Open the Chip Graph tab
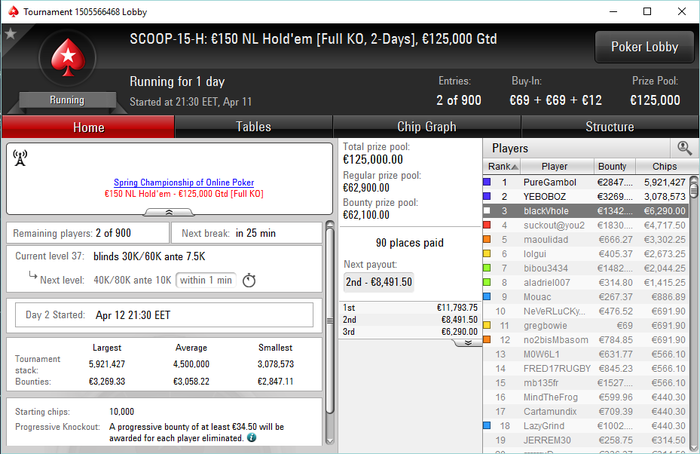Screen dimensions: 700x454 [427, 127]
